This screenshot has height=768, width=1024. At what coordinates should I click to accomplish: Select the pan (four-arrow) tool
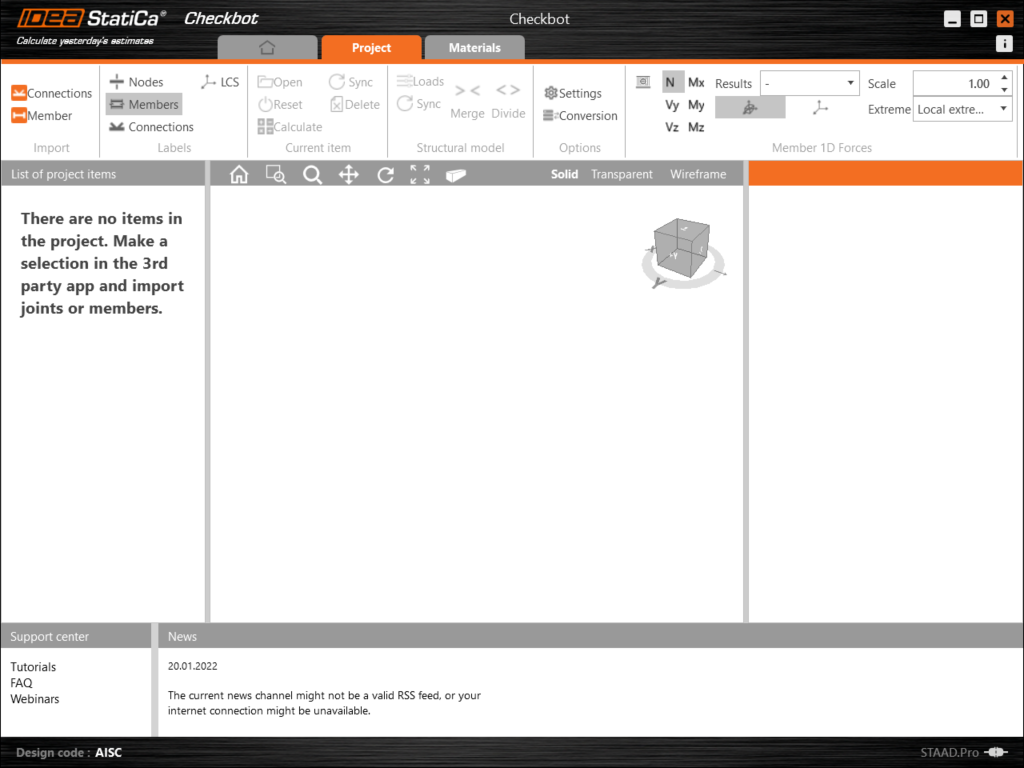pos(348,175)
